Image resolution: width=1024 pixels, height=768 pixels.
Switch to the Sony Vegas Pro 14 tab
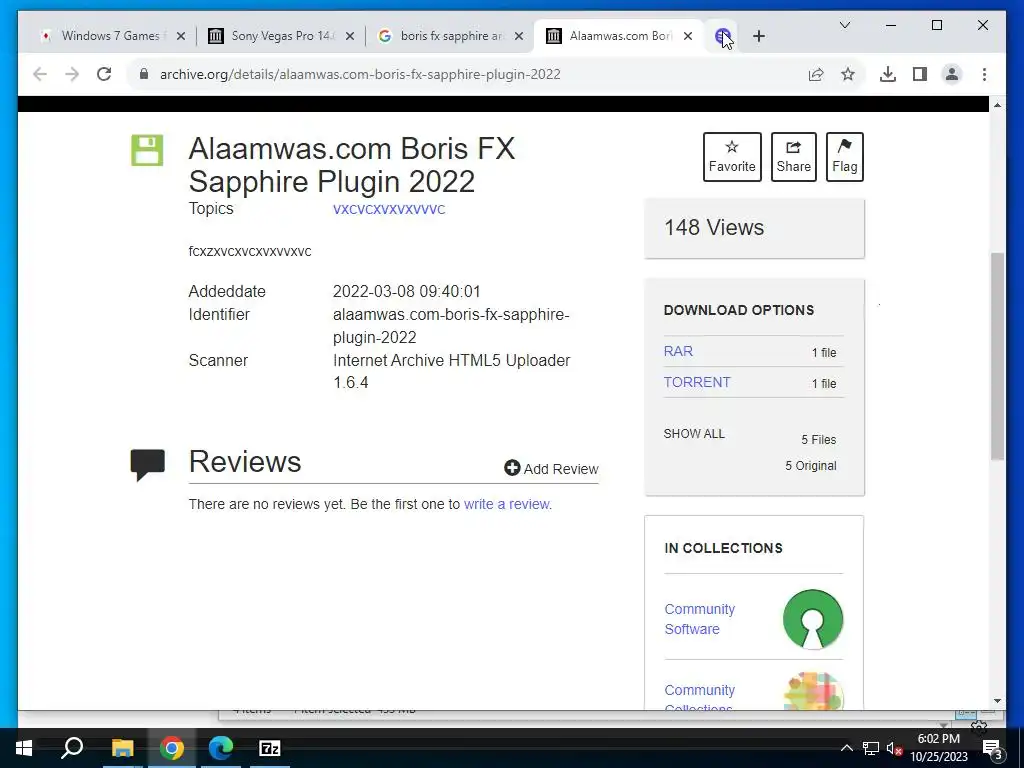point(281,36)
